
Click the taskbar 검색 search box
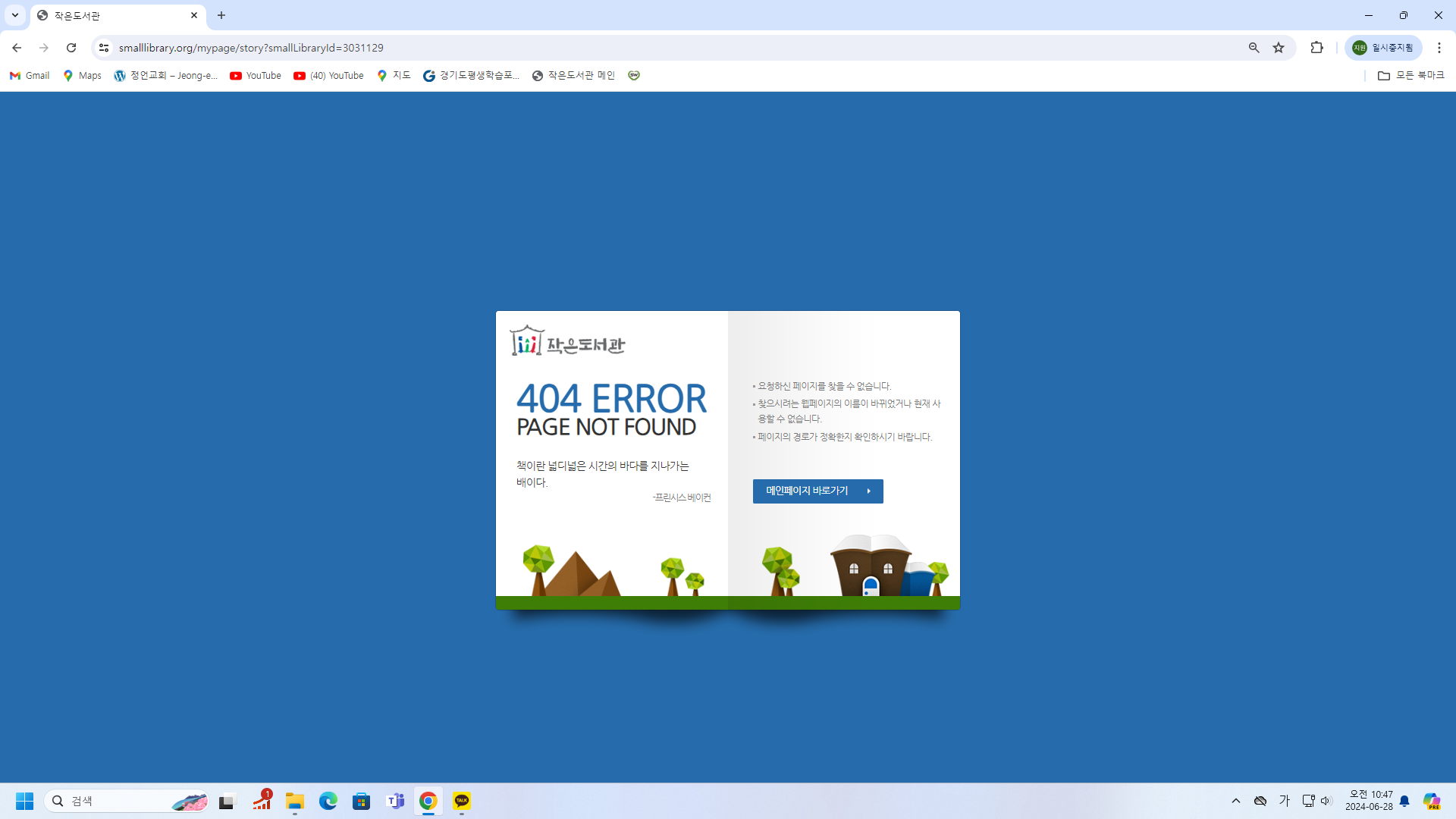pos(127,801)
